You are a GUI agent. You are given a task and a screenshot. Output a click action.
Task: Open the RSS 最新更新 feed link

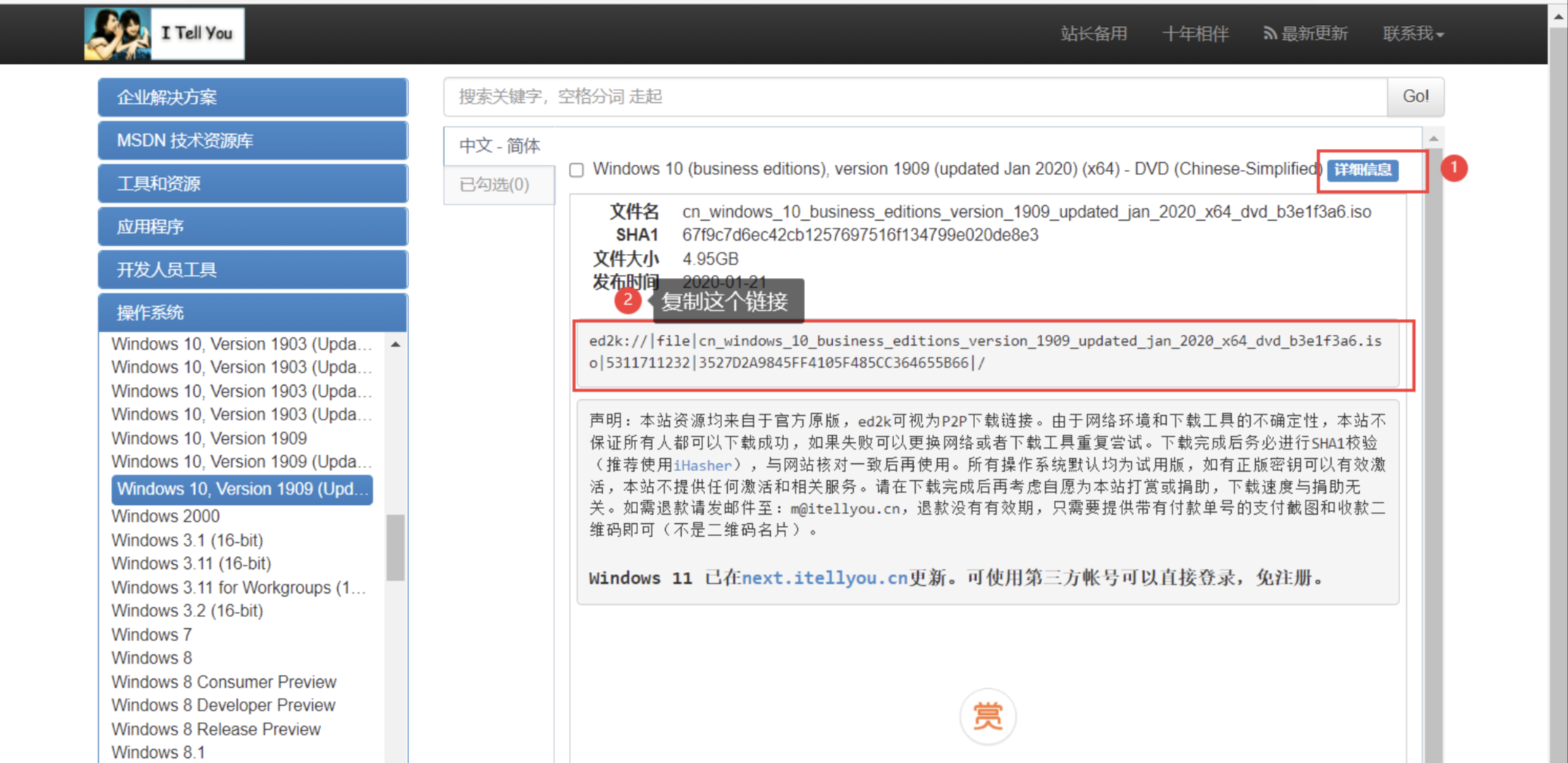point(1305,34)
